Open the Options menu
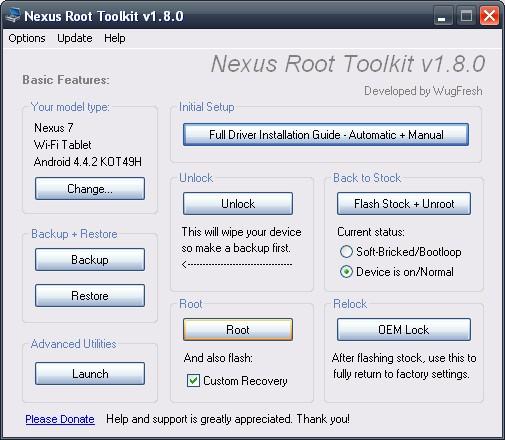 [x=27, y=38]
